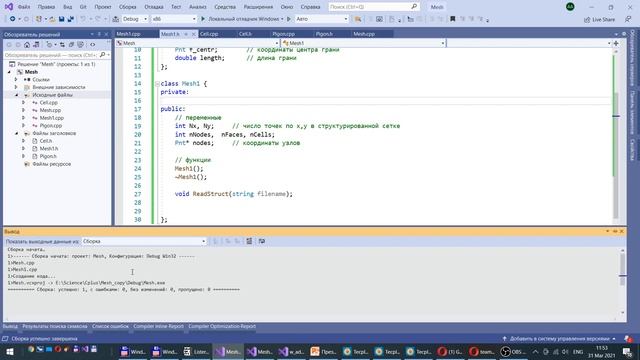Collapse the Файлы заголовков folder
Viewport: 640px width, 360px height.
point(17,133)
